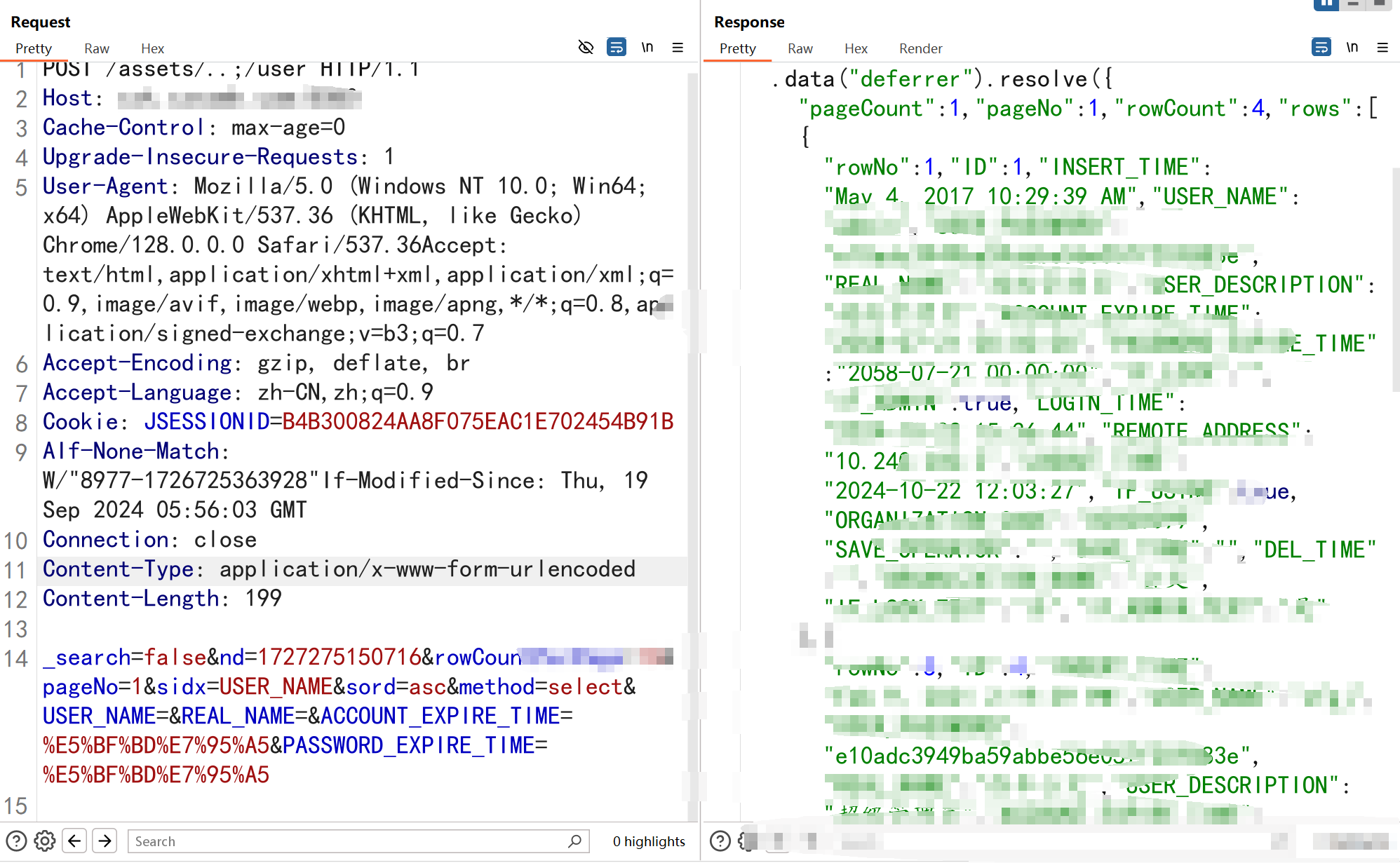The image size is (1400, 863).
Task: Toggle word wrap icon in Request panel
Action: [616, 48]
